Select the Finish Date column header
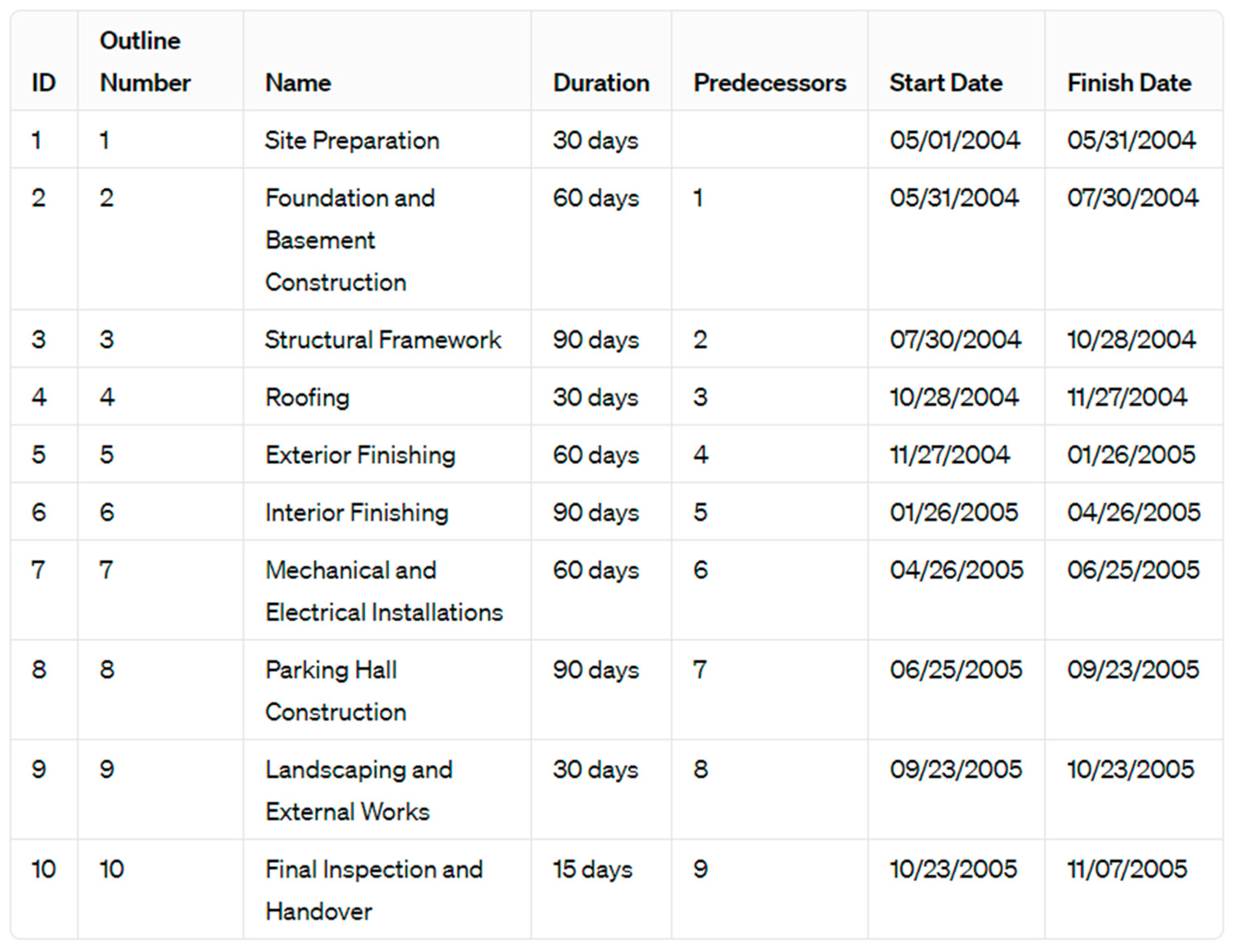Screen dimensions: 1235x952 pyautogui.click(x=1129, y=83)
